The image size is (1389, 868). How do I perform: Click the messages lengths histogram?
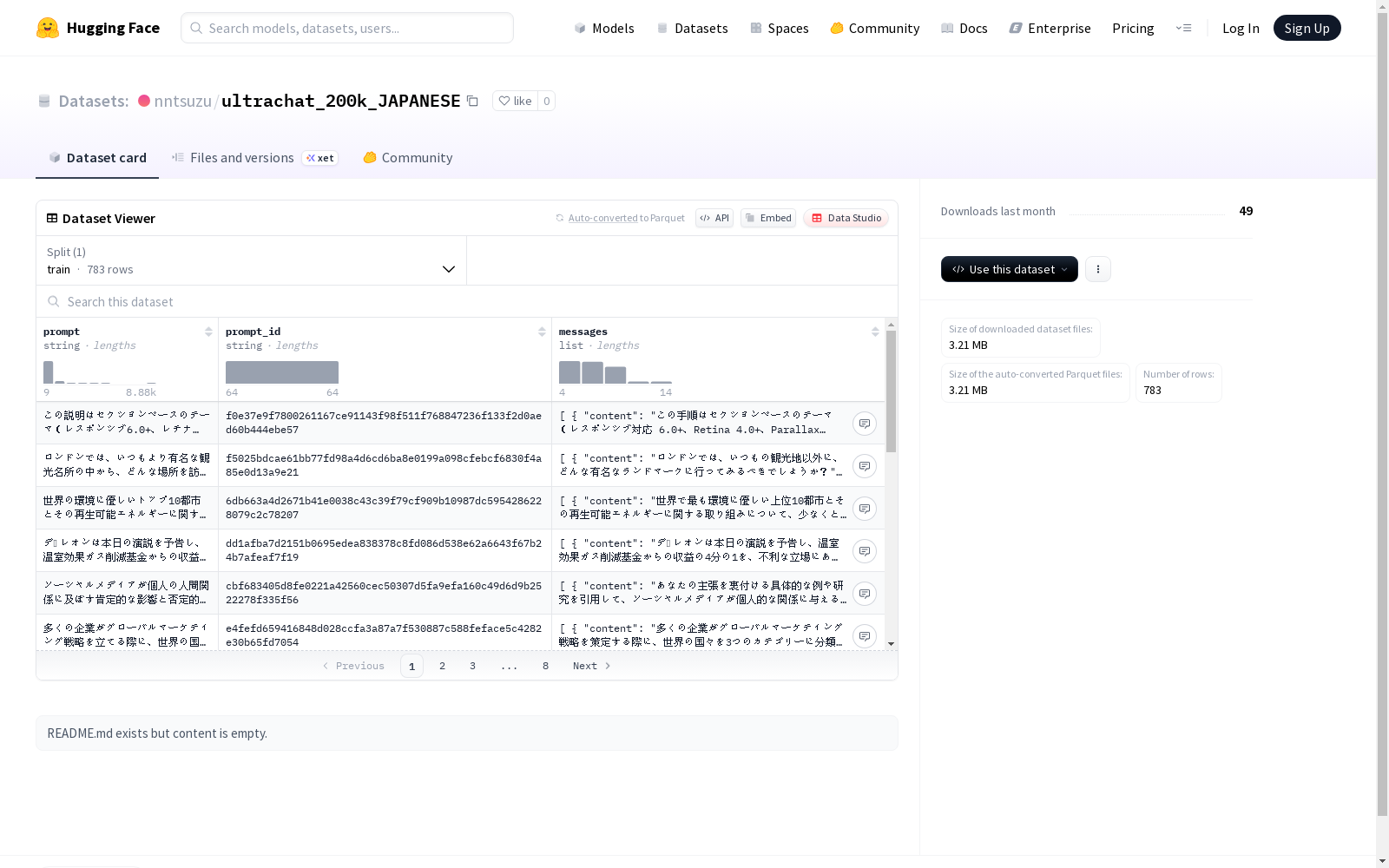click(616, 372)
